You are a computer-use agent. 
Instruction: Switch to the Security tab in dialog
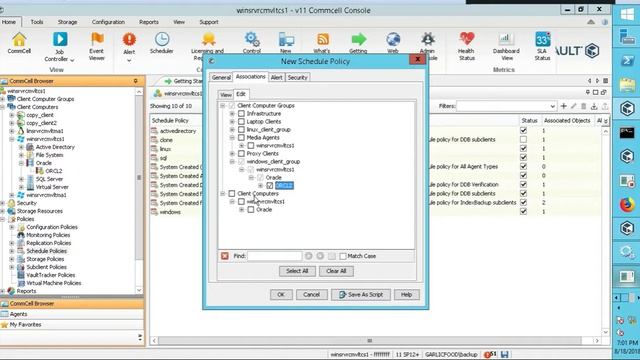tap(297, 77)
